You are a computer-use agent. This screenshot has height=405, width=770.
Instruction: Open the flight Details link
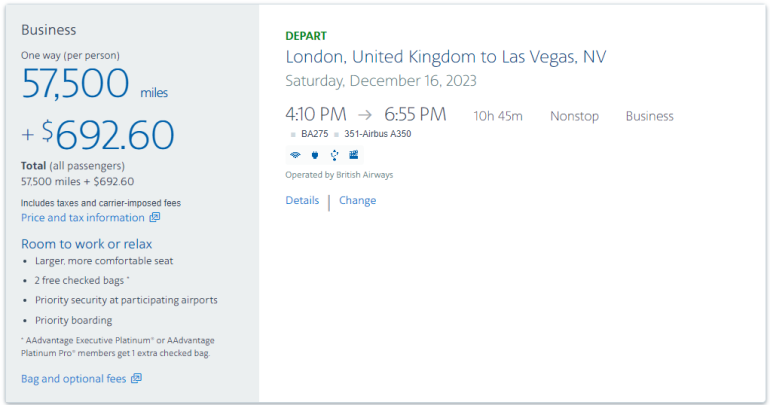click(302, 200)
